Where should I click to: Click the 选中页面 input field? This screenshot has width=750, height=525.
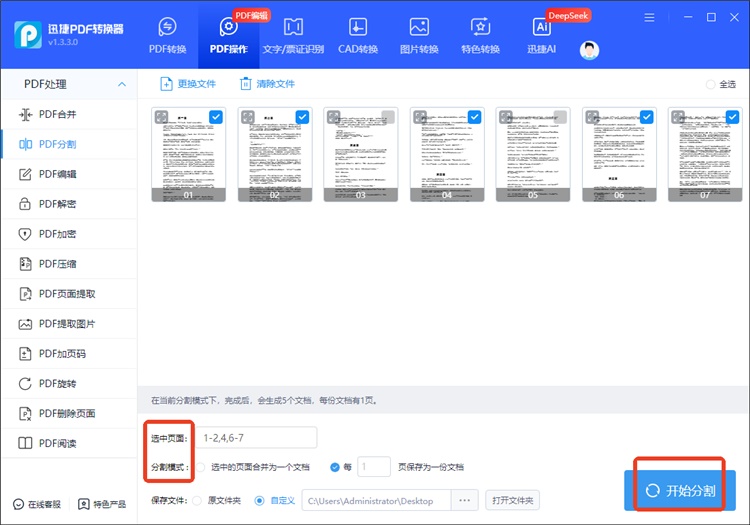point(256,438)
